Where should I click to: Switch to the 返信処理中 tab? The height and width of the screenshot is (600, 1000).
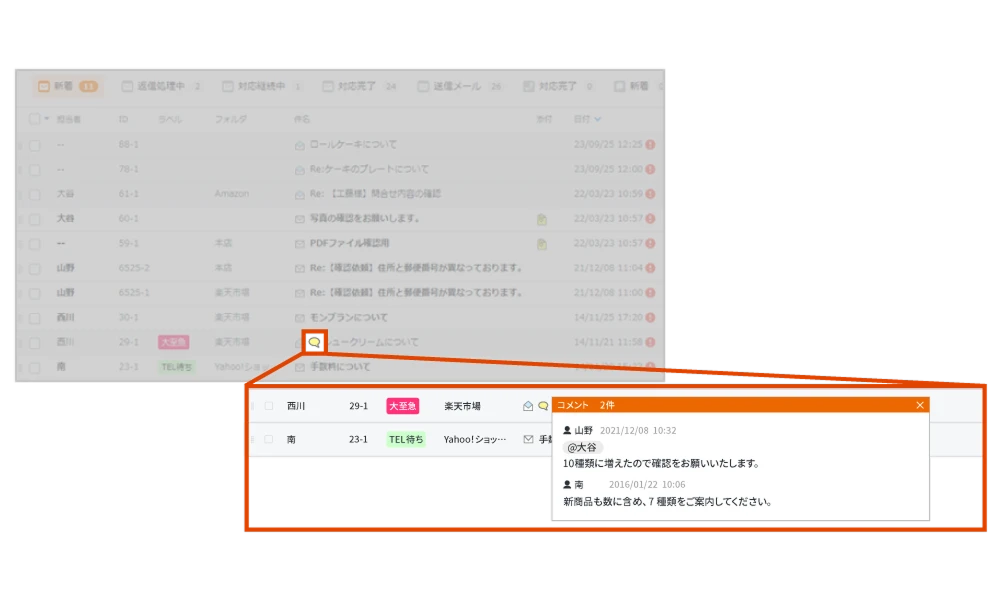[161, 86]
